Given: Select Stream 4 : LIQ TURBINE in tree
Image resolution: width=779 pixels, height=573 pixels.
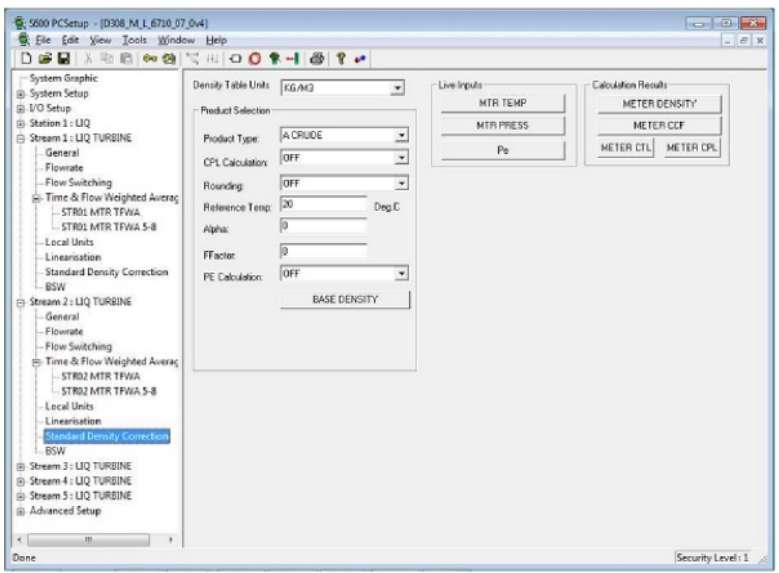Looking at the screenshot, I should (x=80, y=481).
